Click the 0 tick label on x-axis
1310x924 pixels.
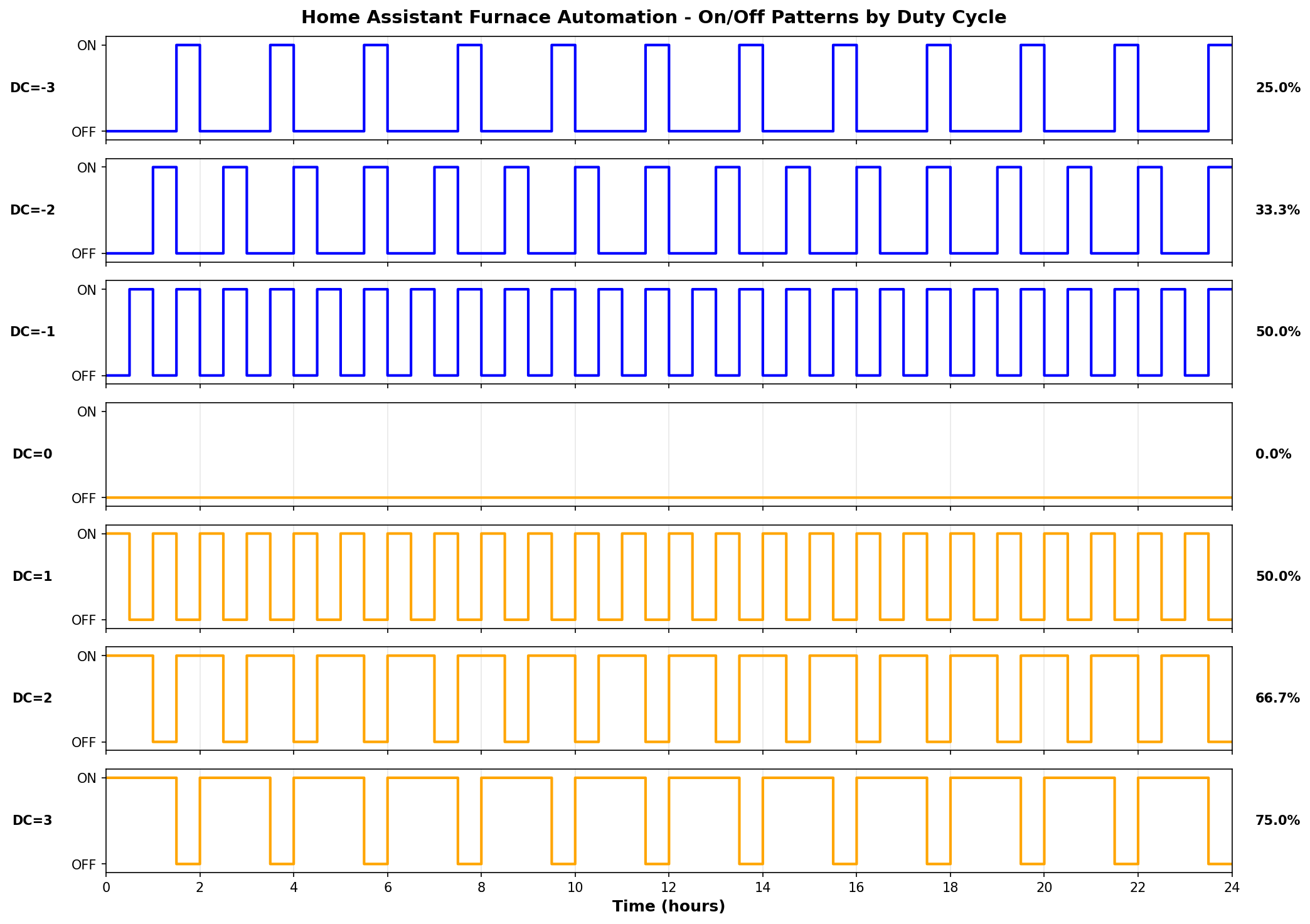click(106, 888)
